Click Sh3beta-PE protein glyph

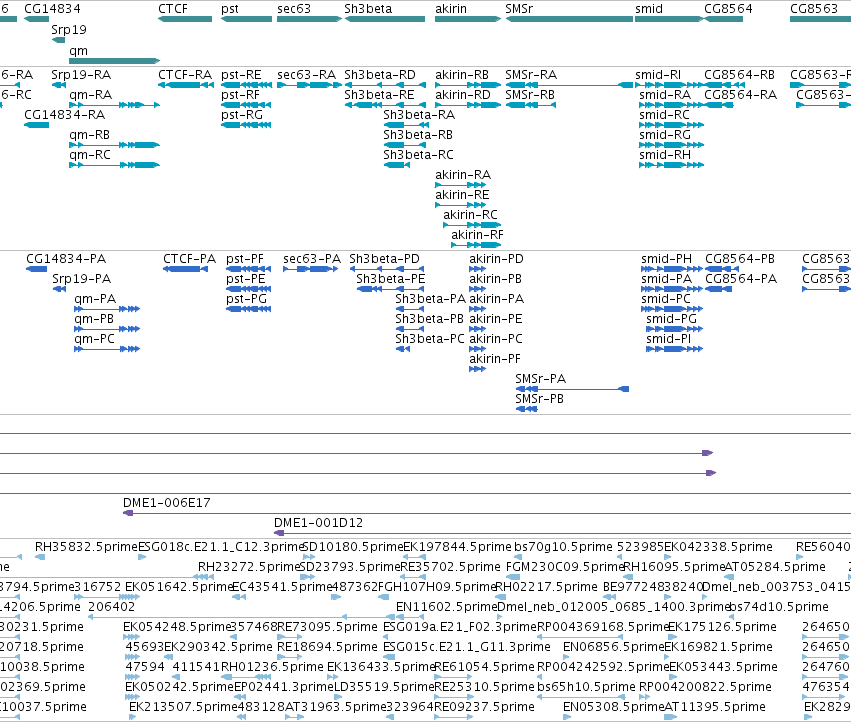point(390,289)
